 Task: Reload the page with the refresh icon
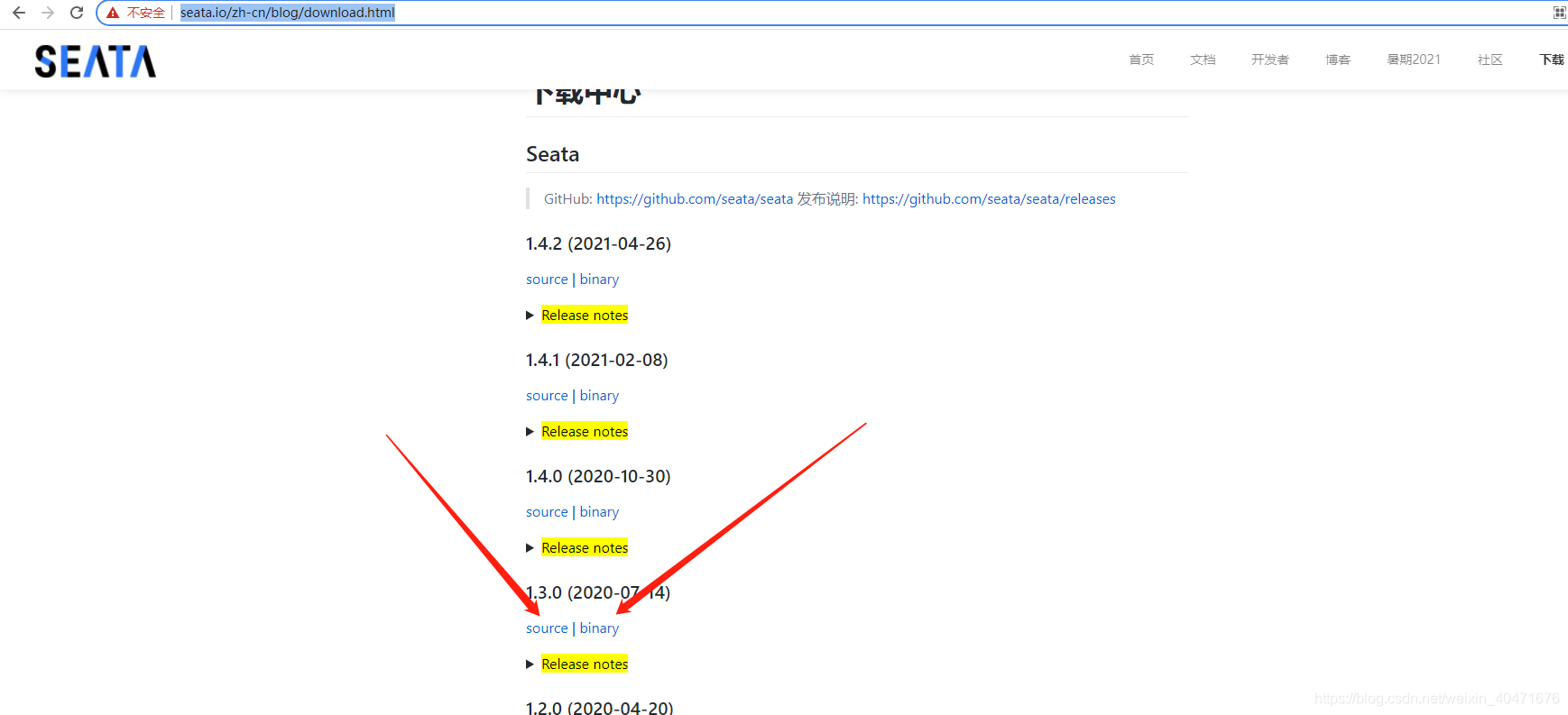coord(77,13)
